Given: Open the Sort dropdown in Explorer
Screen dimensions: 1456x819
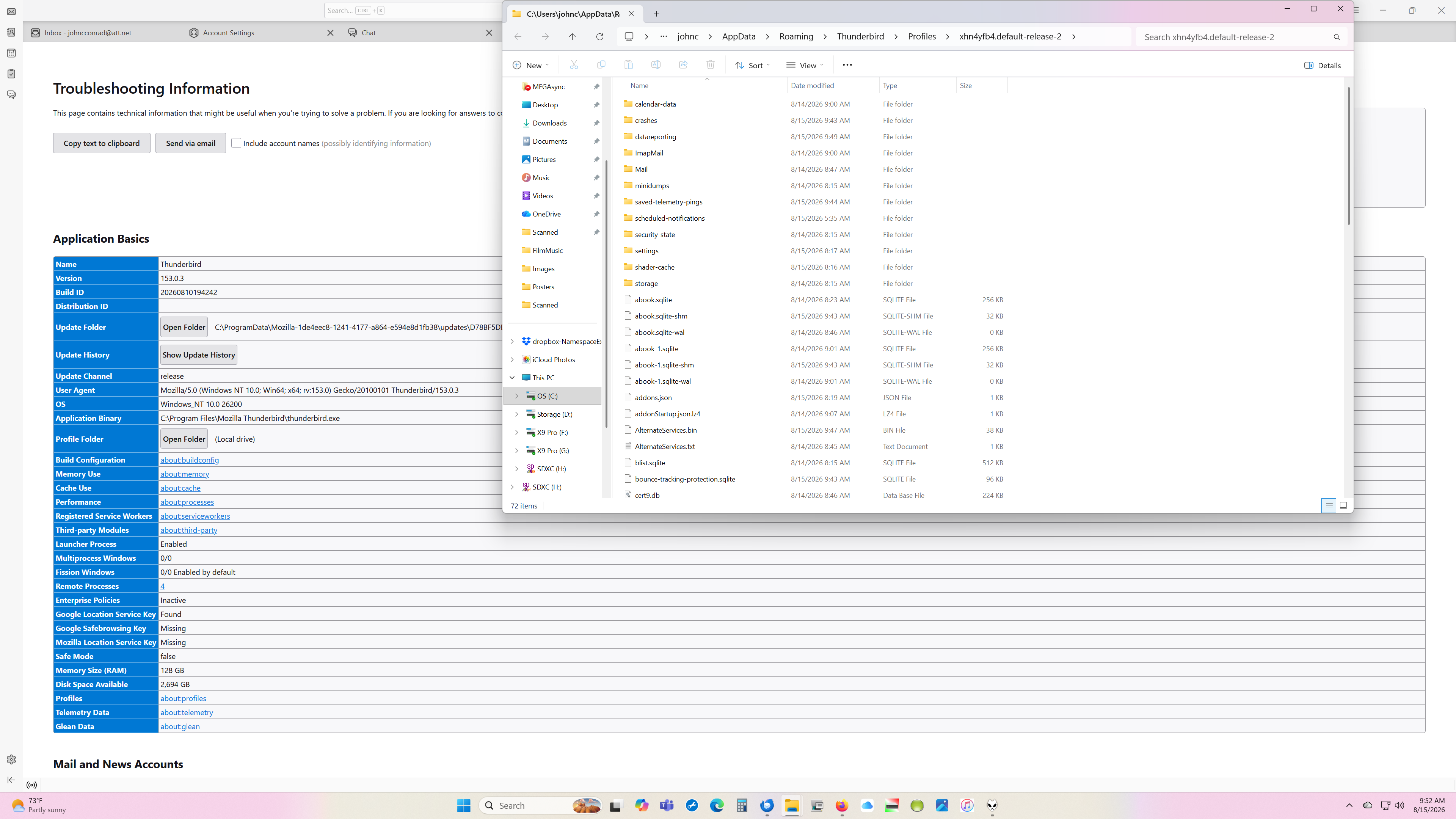Looking at the screenshot, I should pos(752,65).
